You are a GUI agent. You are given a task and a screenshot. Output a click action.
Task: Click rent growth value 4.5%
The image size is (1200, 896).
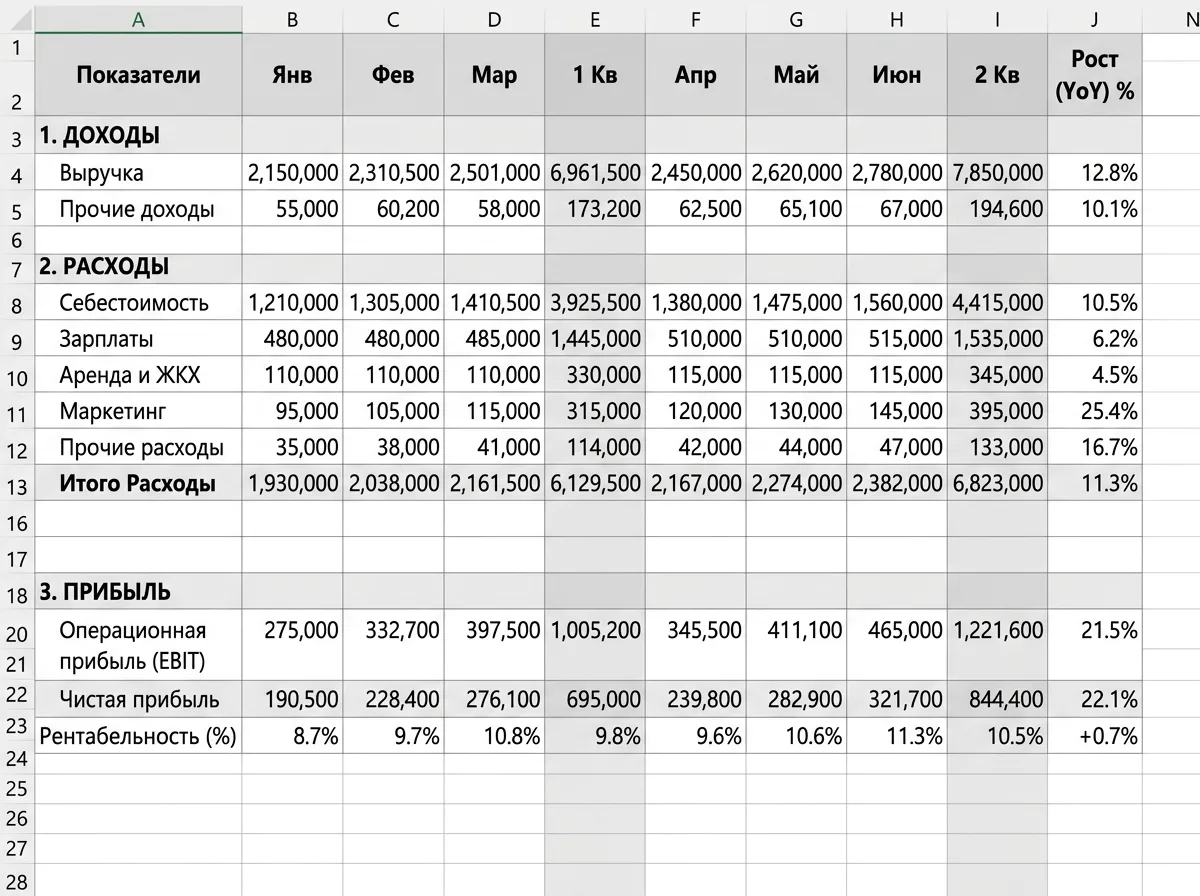1095,375
